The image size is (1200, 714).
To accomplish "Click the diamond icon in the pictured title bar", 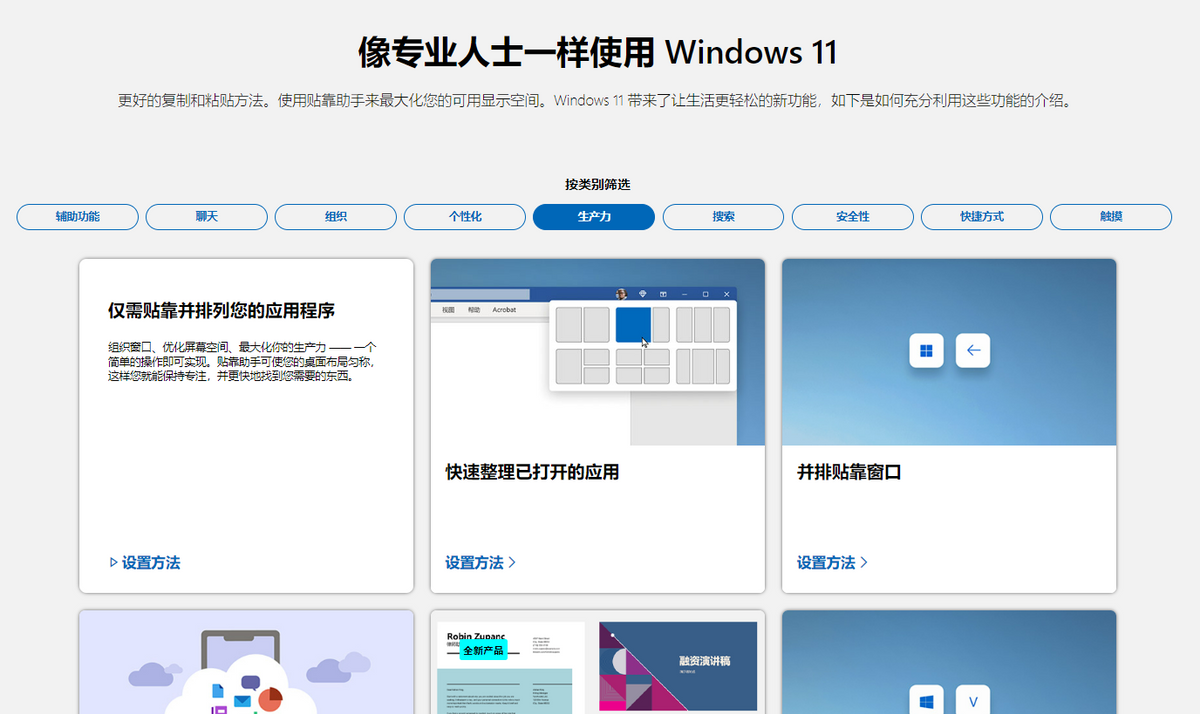I will click(x=643, y=294).
